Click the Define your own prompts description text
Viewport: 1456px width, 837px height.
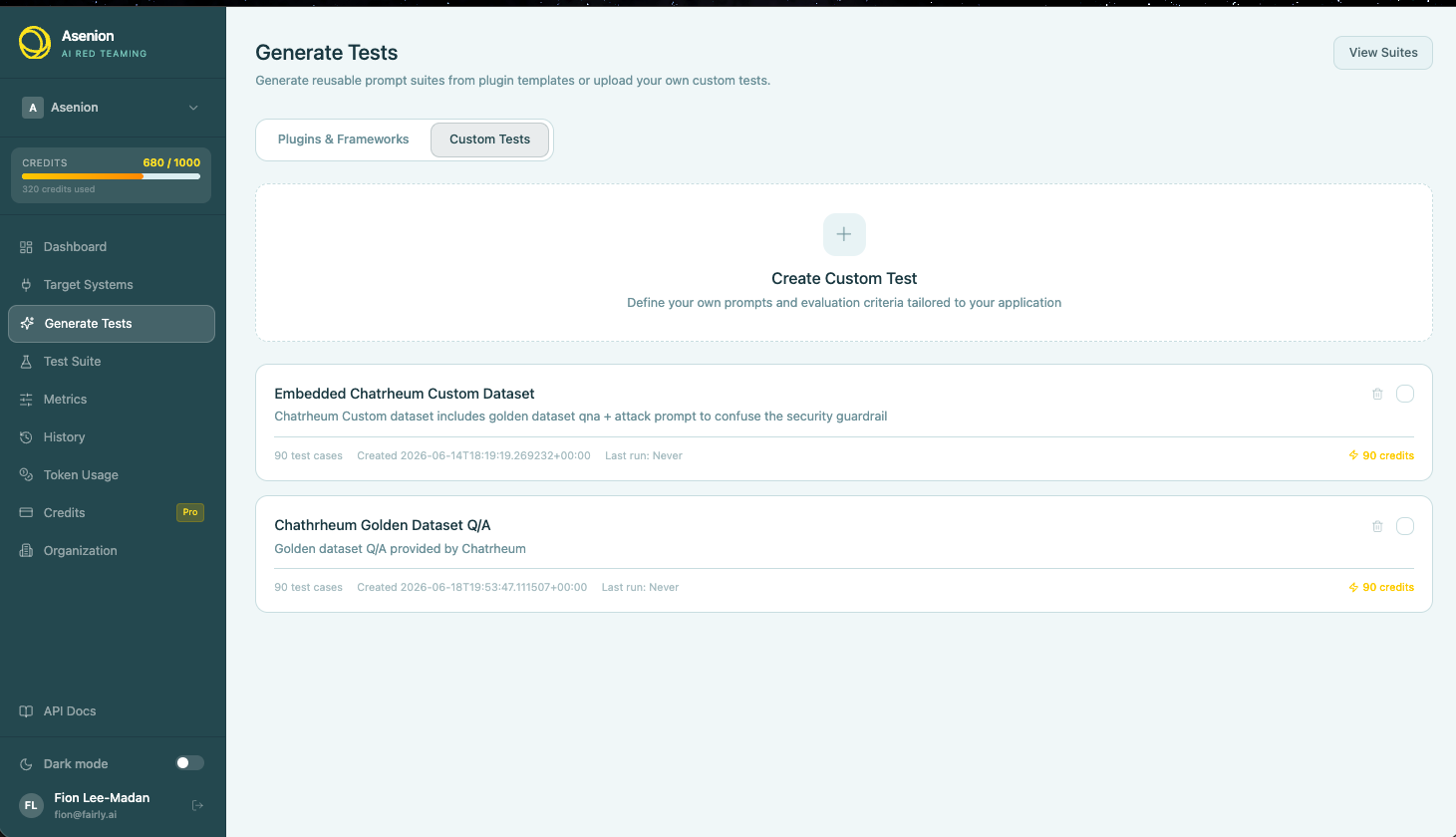click(844, 303)
